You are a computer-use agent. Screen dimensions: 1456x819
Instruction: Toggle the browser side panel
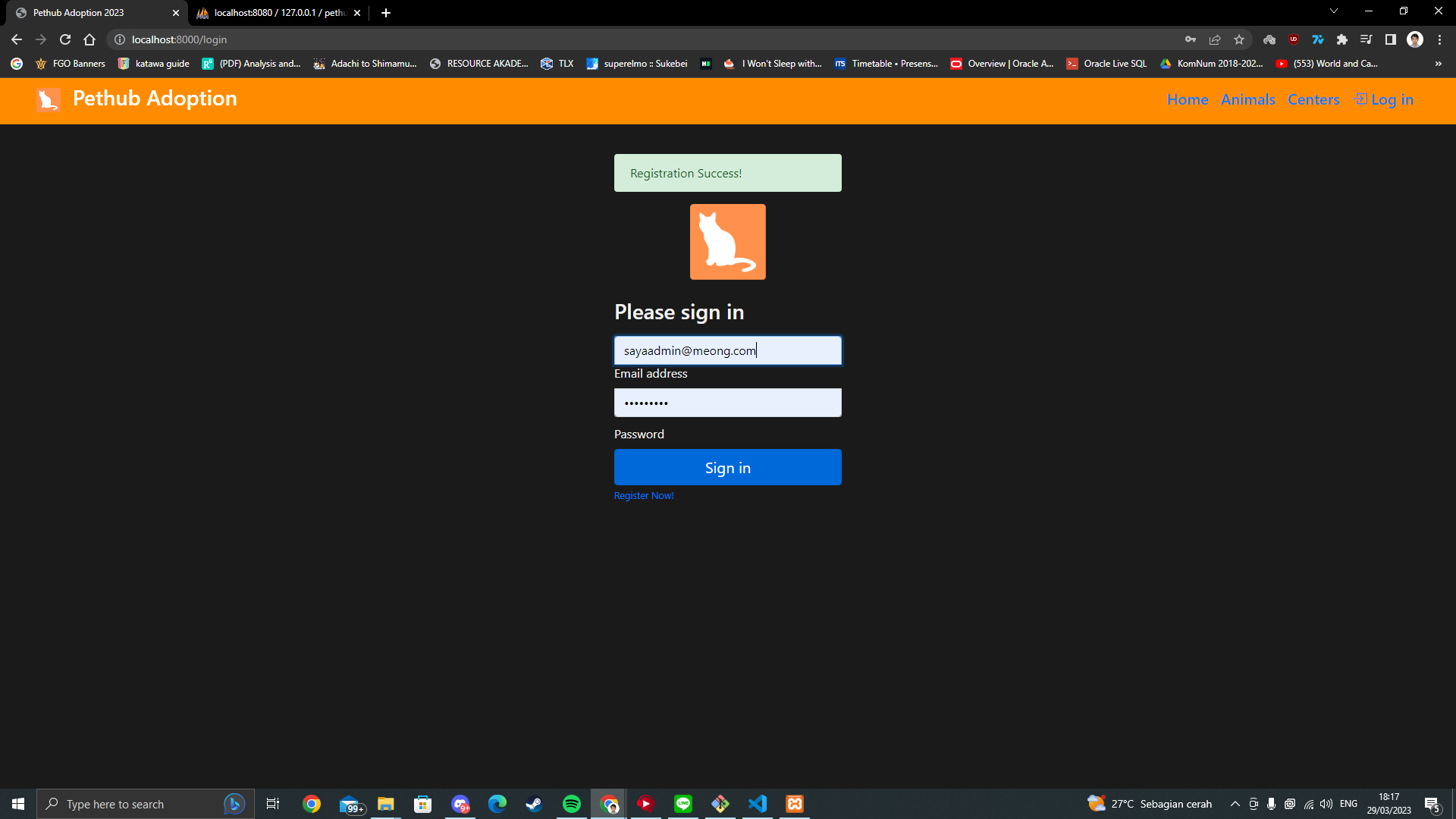[x=1391, y=39]
